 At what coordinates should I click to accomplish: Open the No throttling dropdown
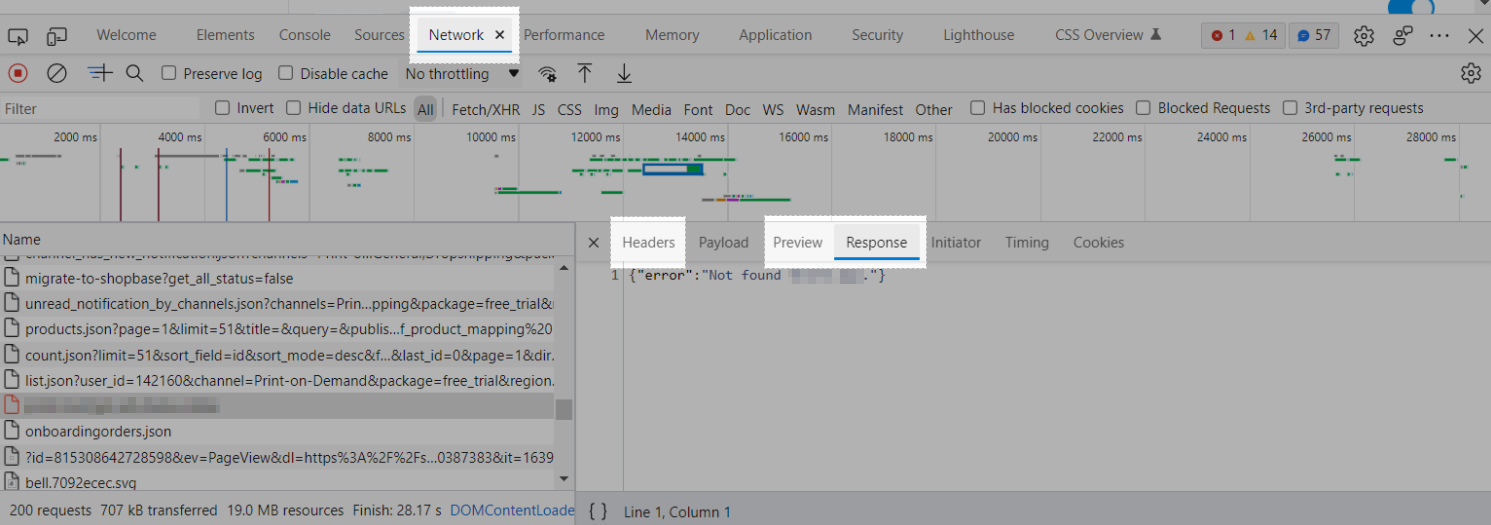point(461,73)
